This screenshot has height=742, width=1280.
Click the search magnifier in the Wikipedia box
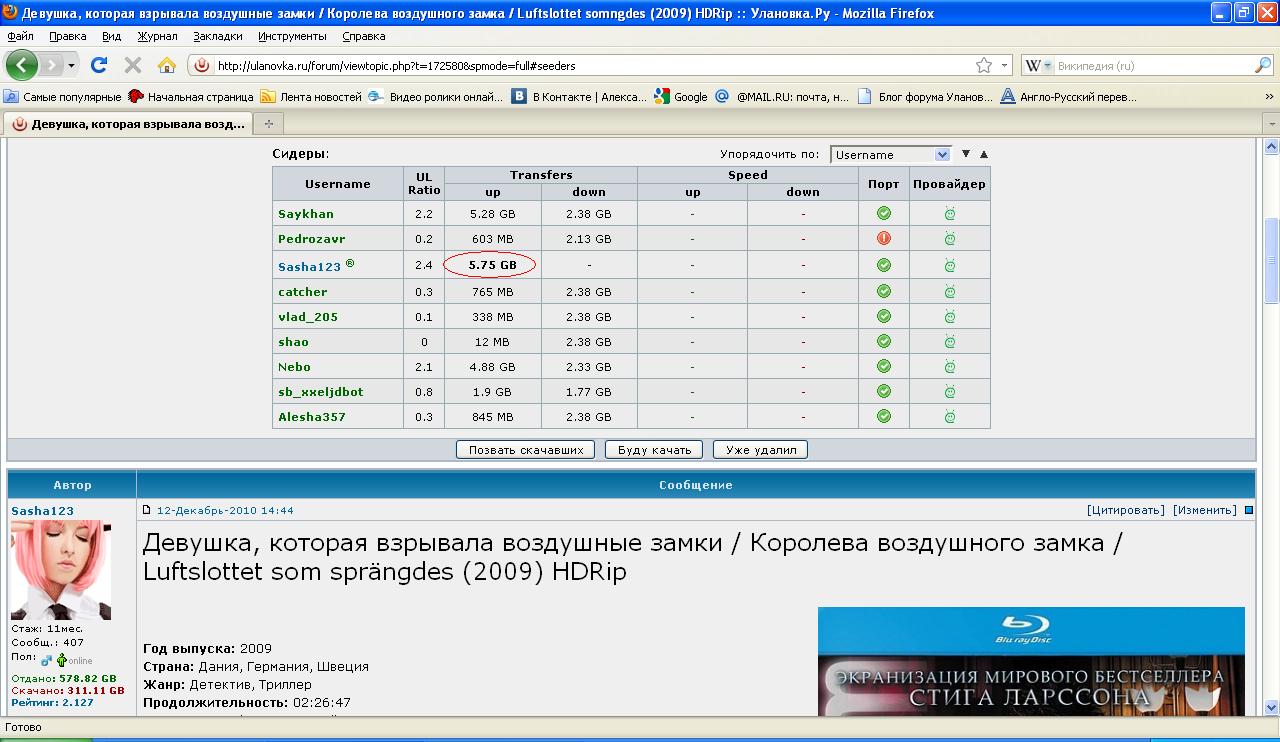(1263, 66)
